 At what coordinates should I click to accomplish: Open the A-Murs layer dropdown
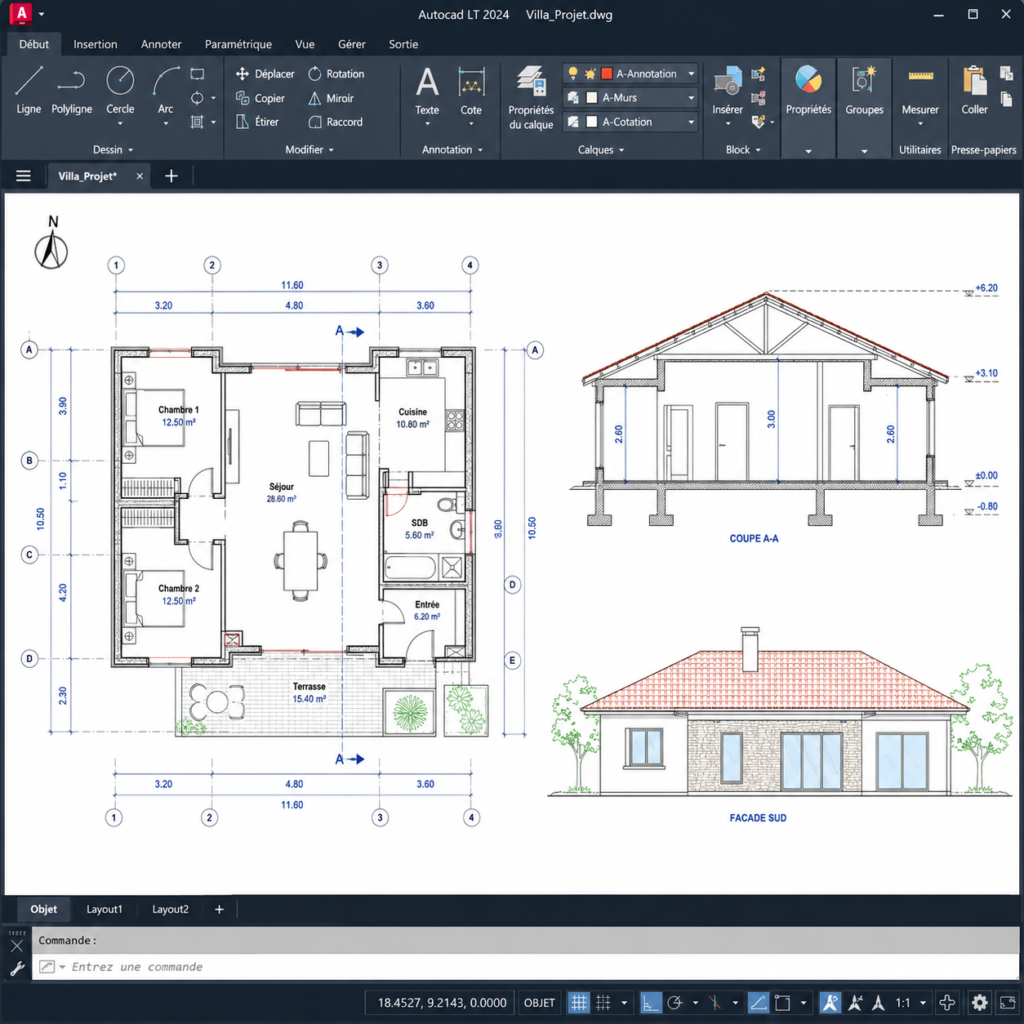click(691, 98)
